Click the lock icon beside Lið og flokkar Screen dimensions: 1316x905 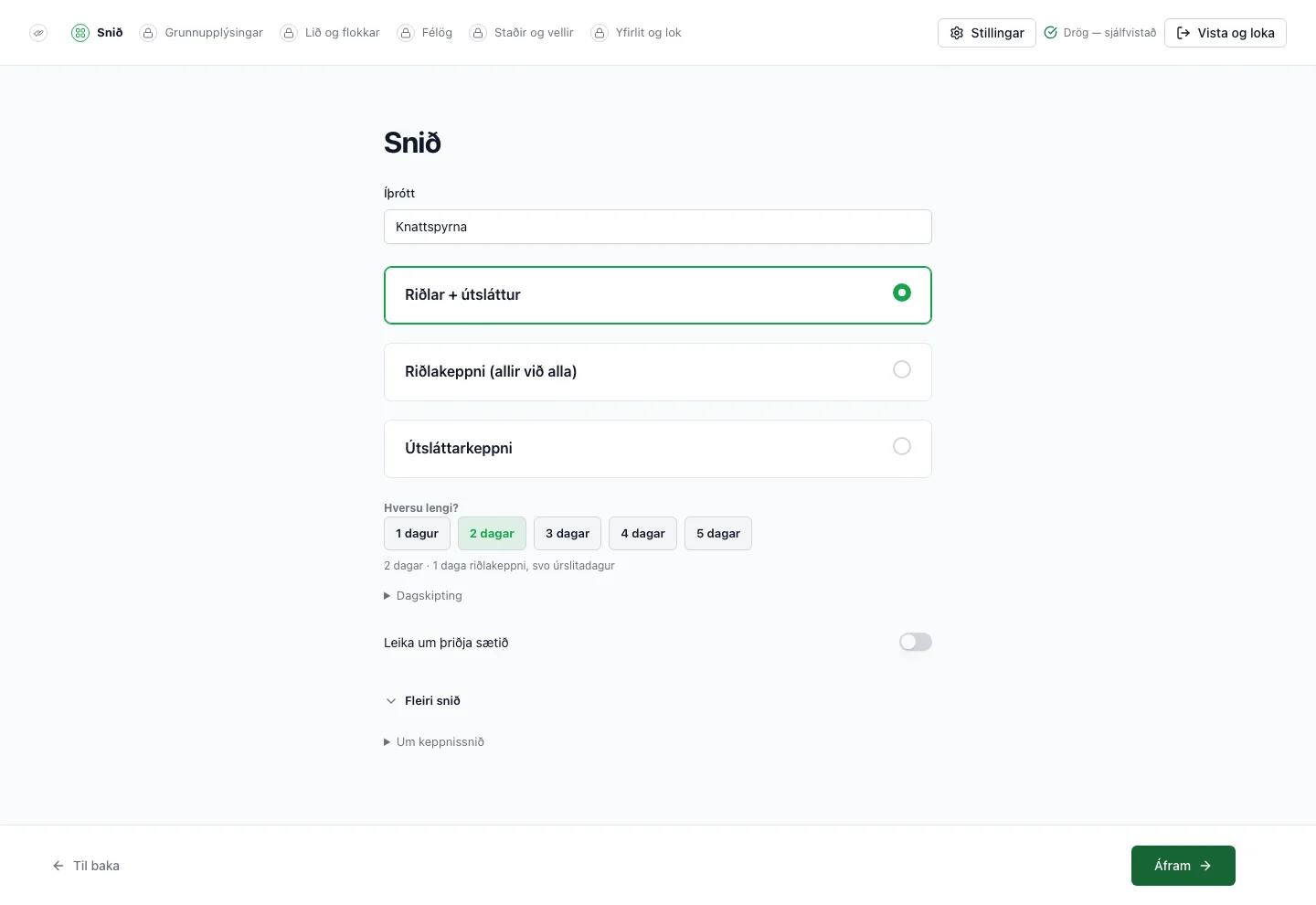click(289, 33)
